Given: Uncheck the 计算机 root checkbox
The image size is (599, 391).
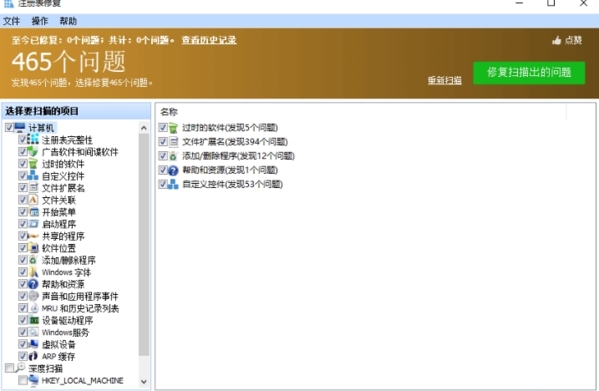Looking at the screenshot, I should pos(9,127).
